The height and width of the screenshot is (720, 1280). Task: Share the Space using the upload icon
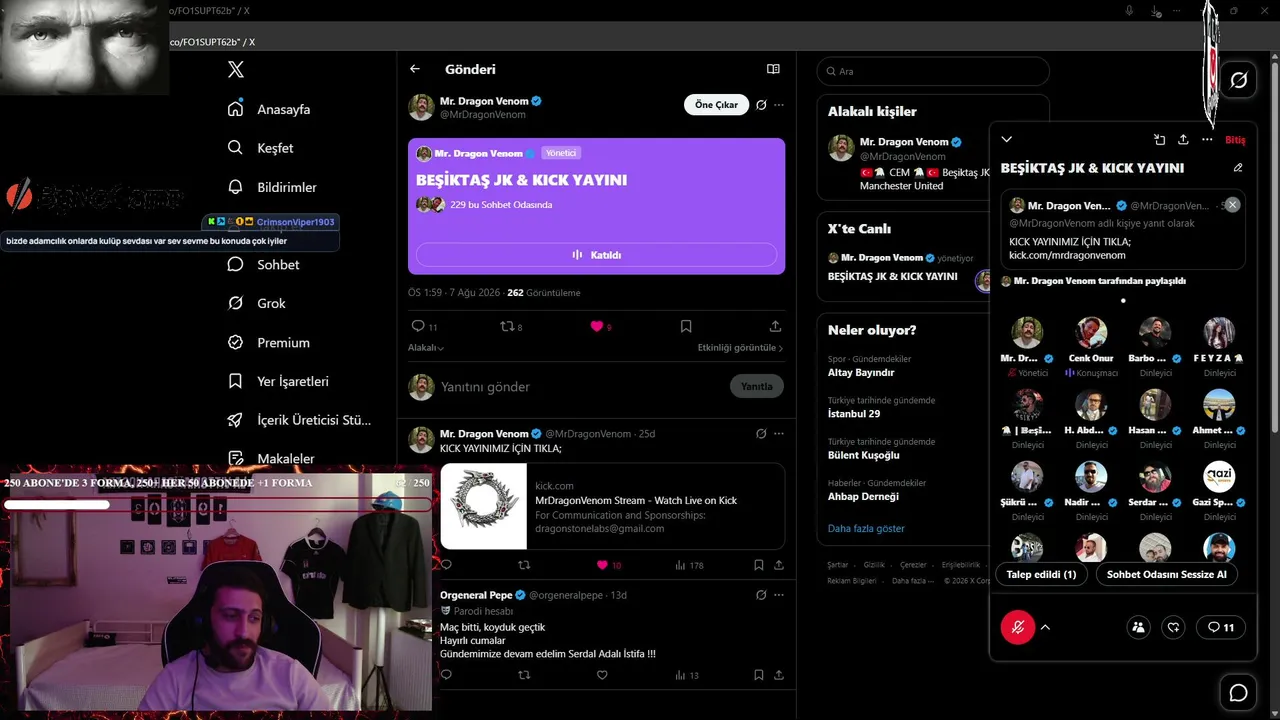tap(1183, 140)
